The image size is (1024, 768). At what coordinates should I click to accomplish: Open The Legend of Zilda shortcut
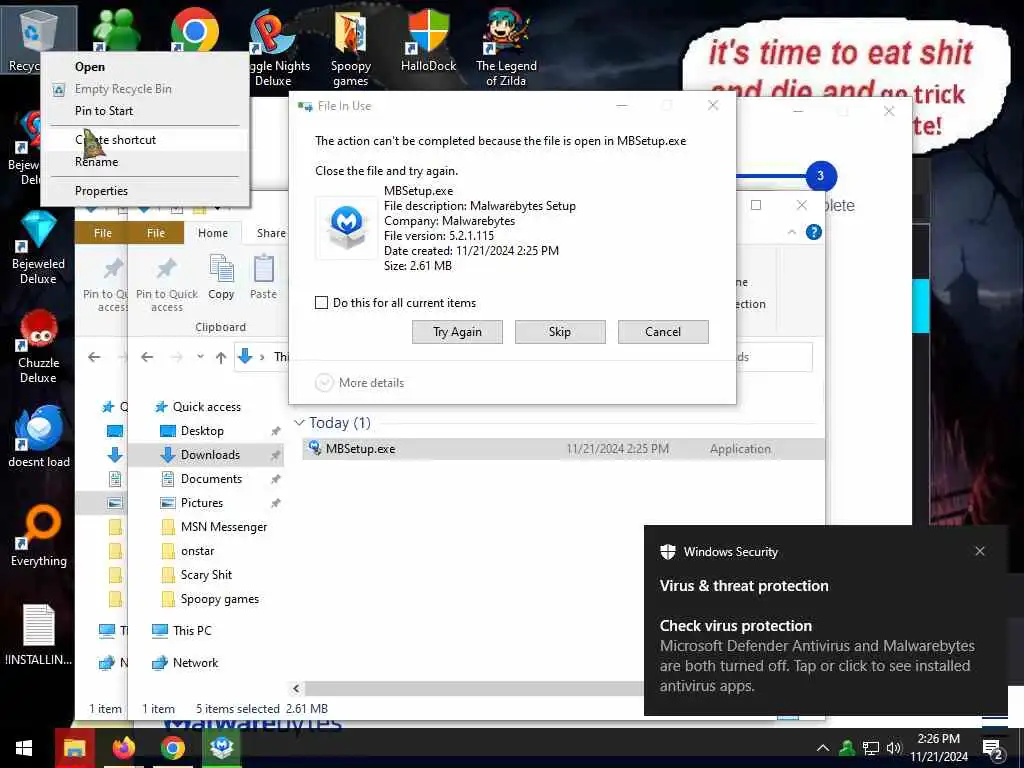click(506, 48)
